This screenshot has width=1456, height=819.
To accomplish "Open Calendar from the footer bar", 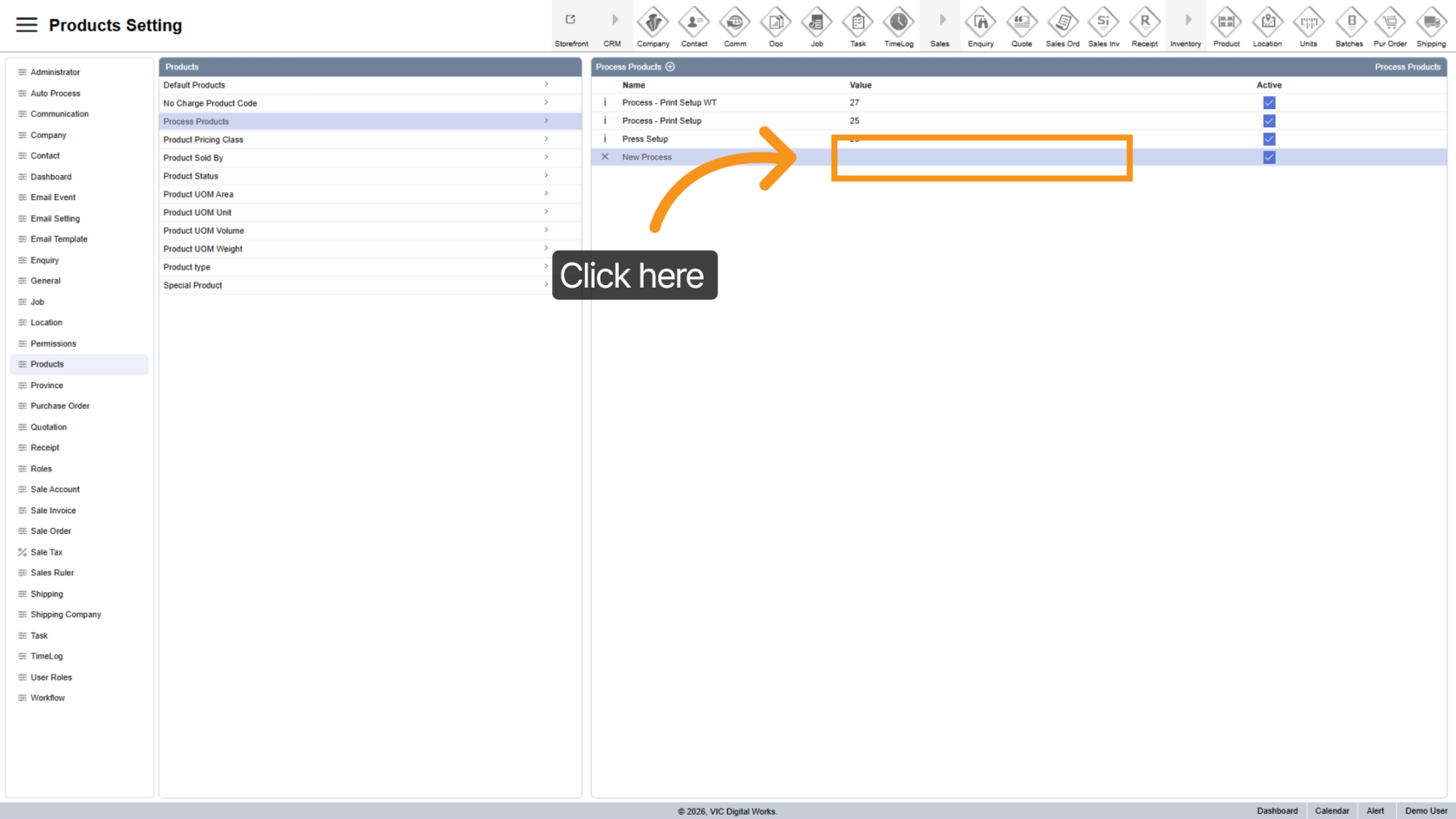I will [1332, 811].
